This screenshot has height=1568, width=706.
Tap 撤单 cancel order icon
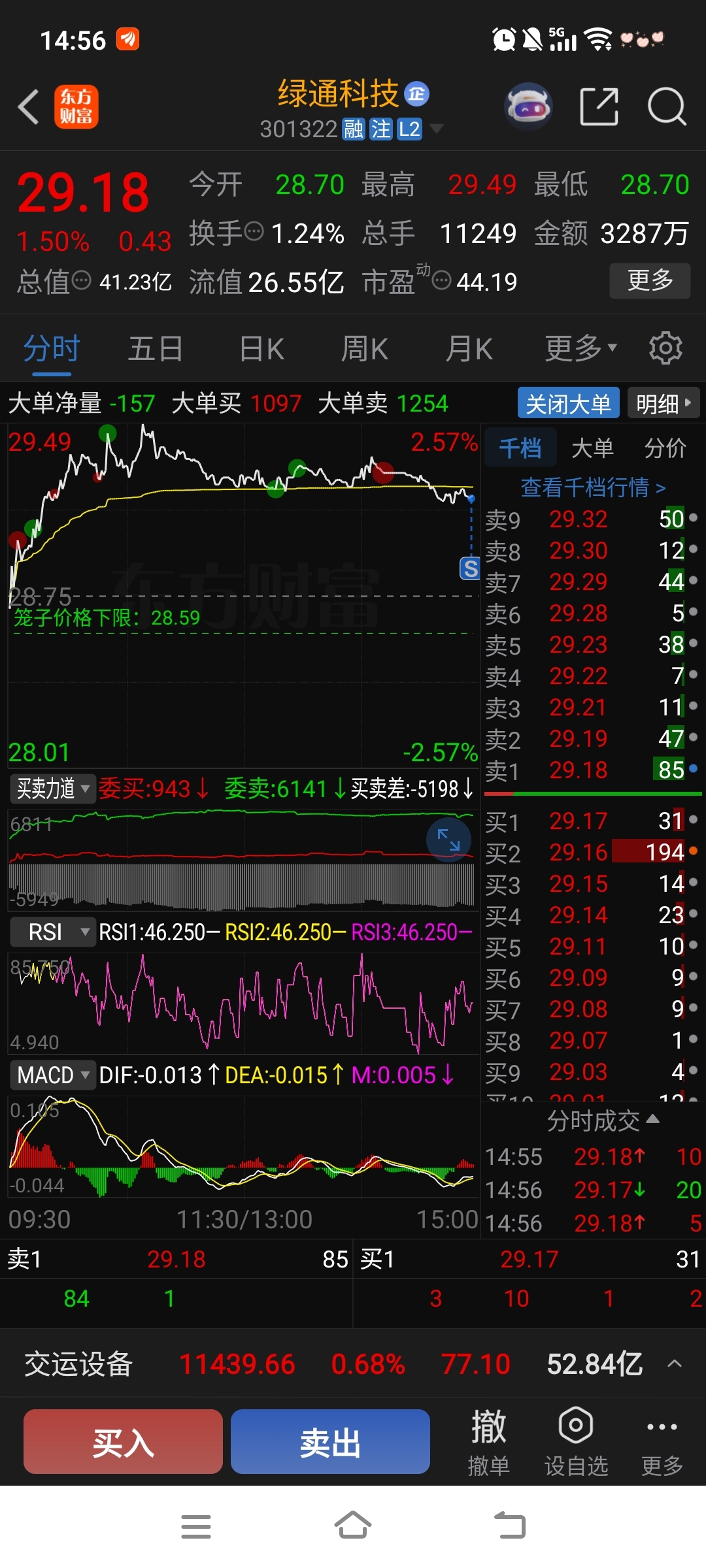[x=488, y=1442]
